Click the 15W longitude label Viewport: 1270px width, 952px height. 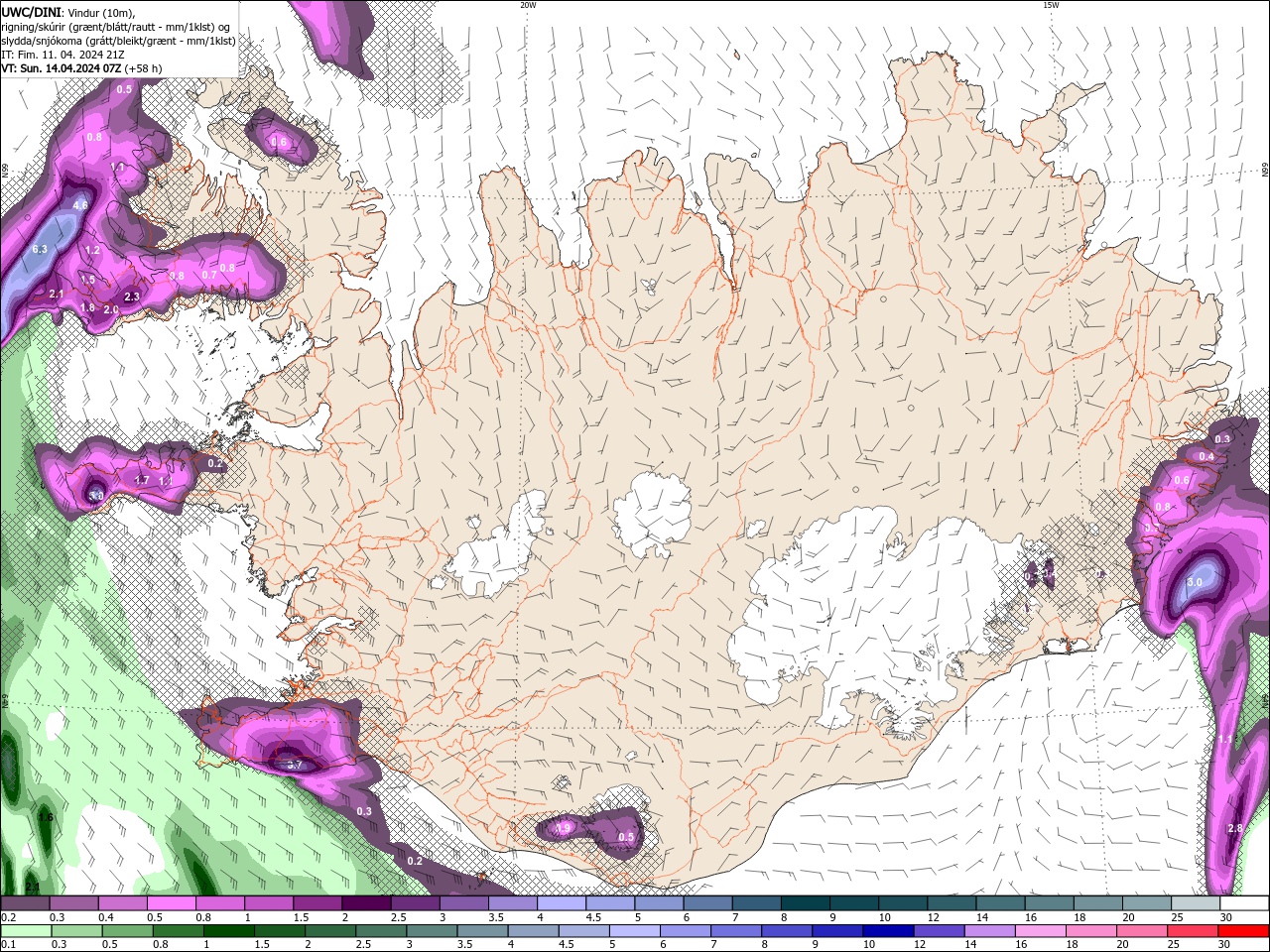coord(1050,5)
